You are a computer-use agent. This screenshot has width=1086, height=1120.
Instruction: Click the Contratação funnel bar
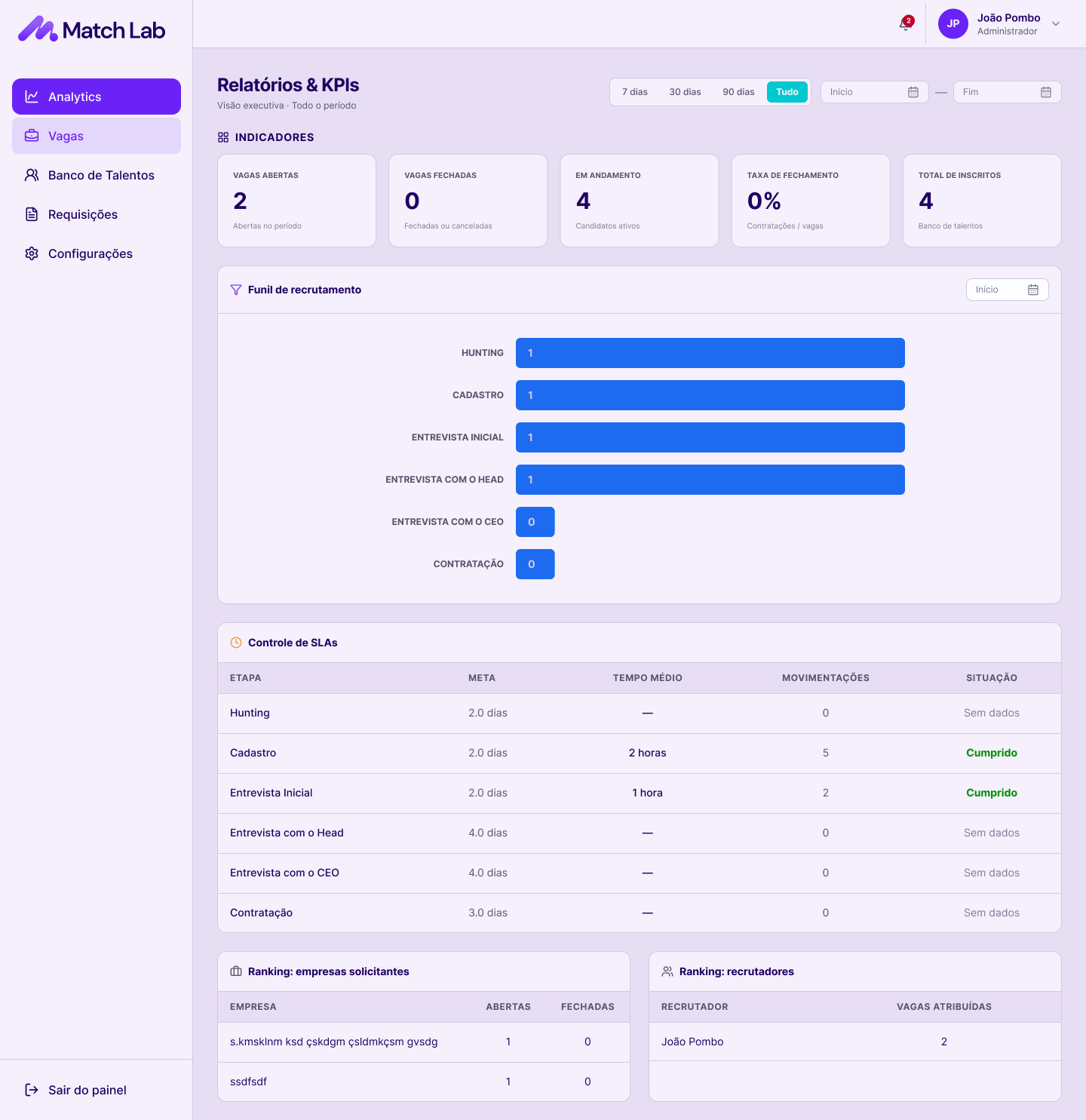pos(535,564)
